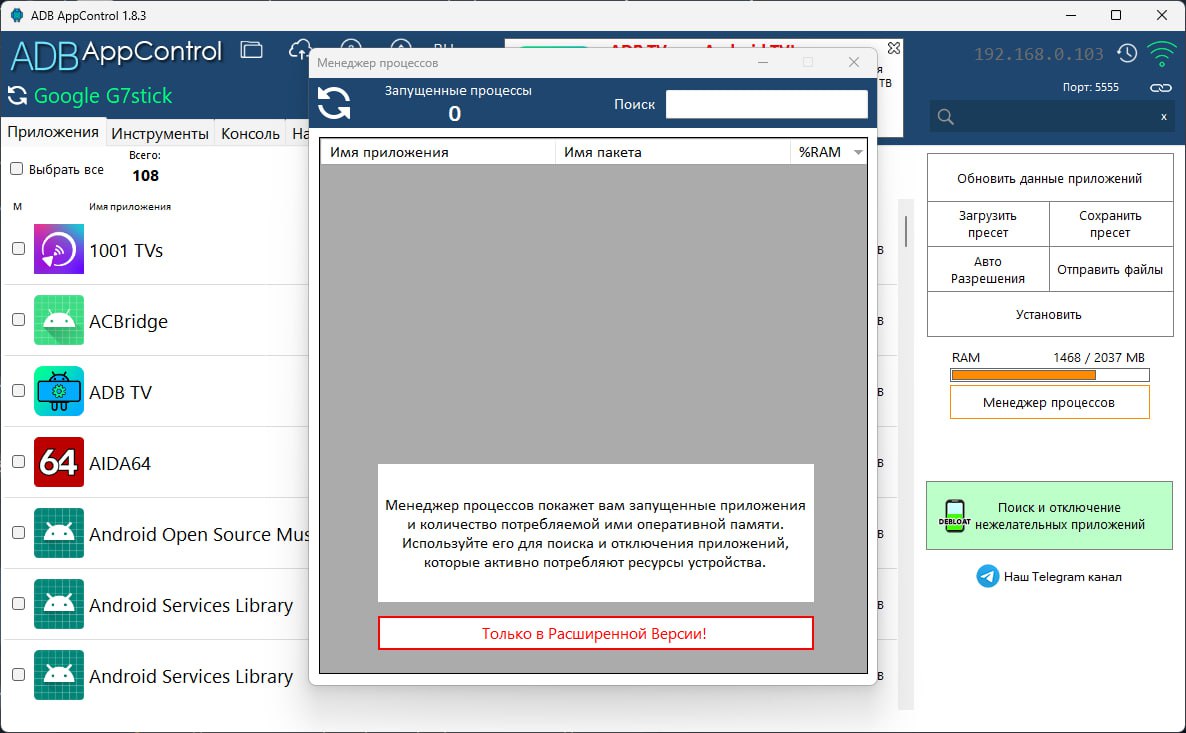Click the orange RAM usage bar
Screen dimensions: 1186x733
point(1049,375)
